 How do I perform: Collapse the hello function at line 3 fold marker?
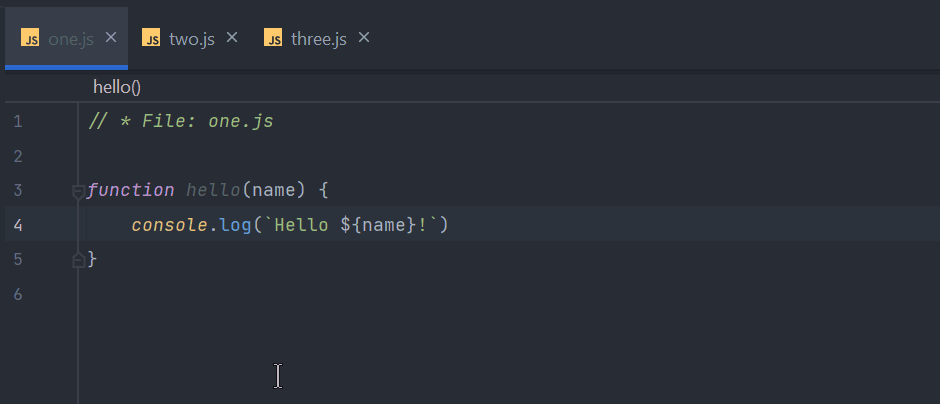(x=79, y=192)
